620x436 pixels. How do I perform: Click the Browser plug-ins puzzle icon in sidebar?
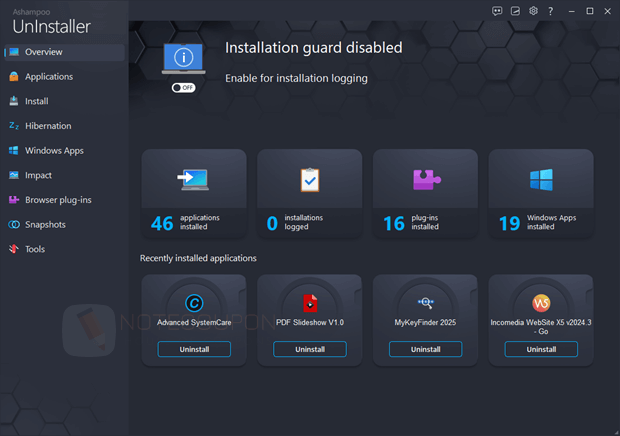[x=14, y=200]
